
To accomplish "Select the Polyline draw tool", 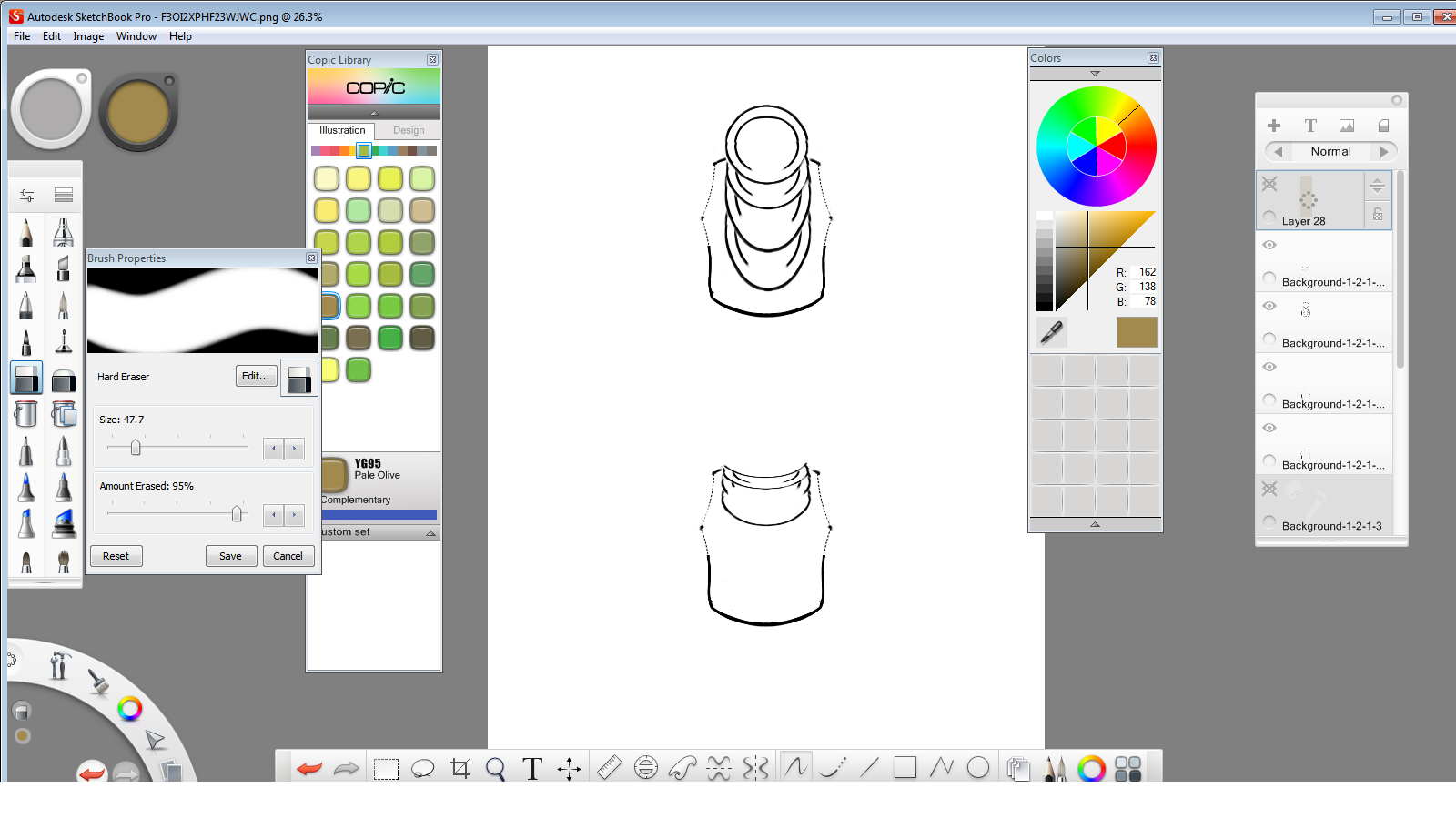I will (x=942, y=768).
